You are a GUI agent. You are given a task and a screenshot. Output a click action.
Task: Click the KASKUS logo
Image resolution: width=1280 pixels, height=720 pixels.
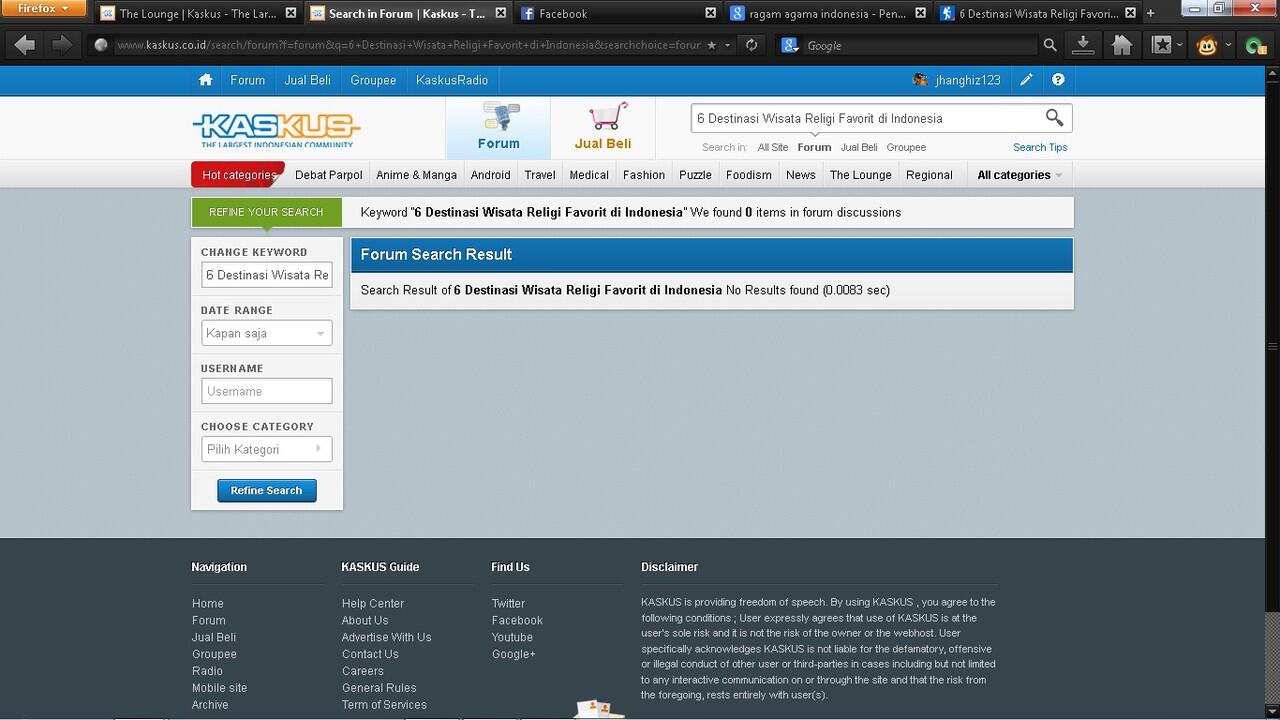276,129
